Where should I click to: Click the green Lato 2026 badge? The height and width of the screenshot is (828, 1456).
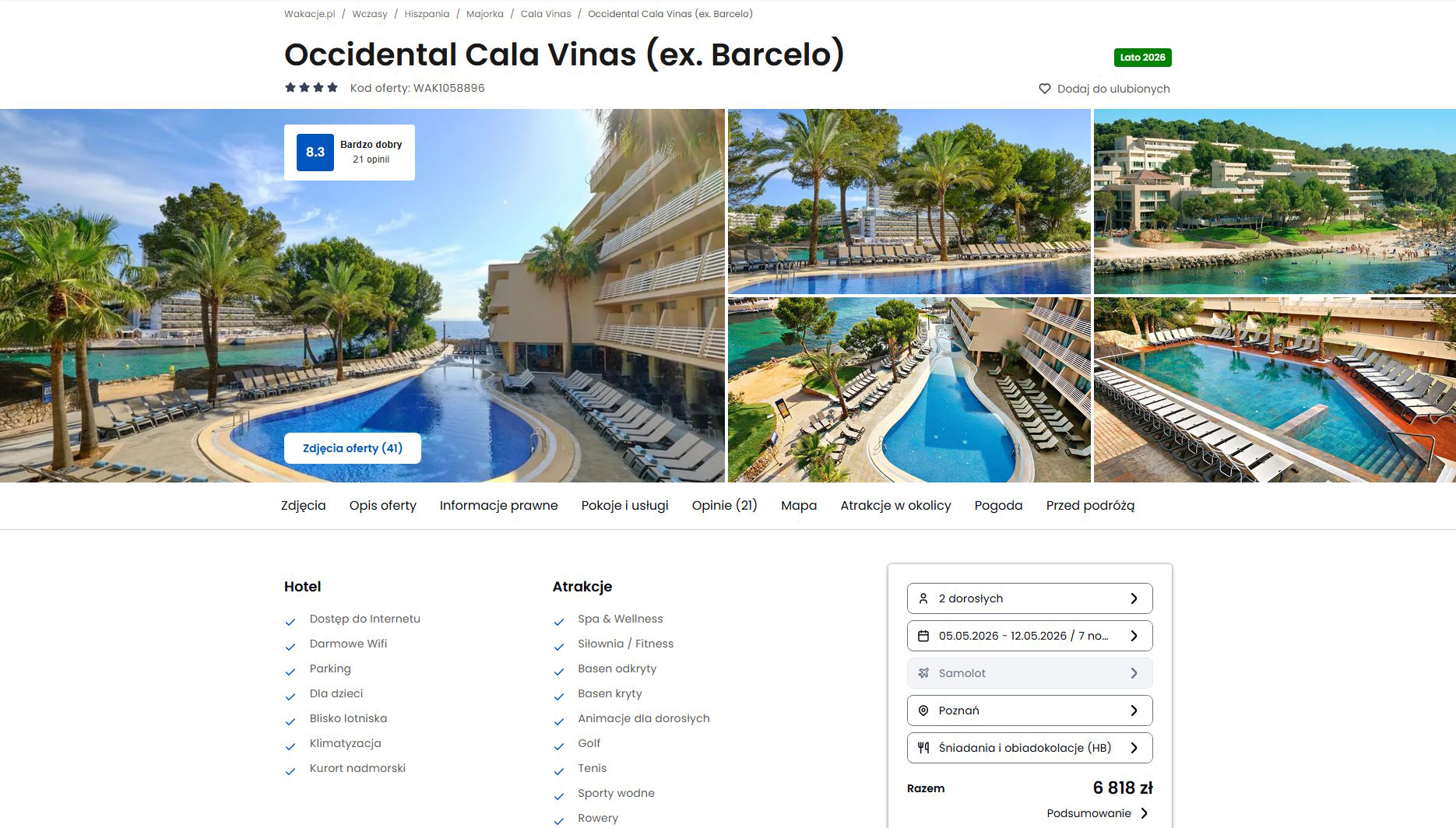click(x=1142, y=58)
